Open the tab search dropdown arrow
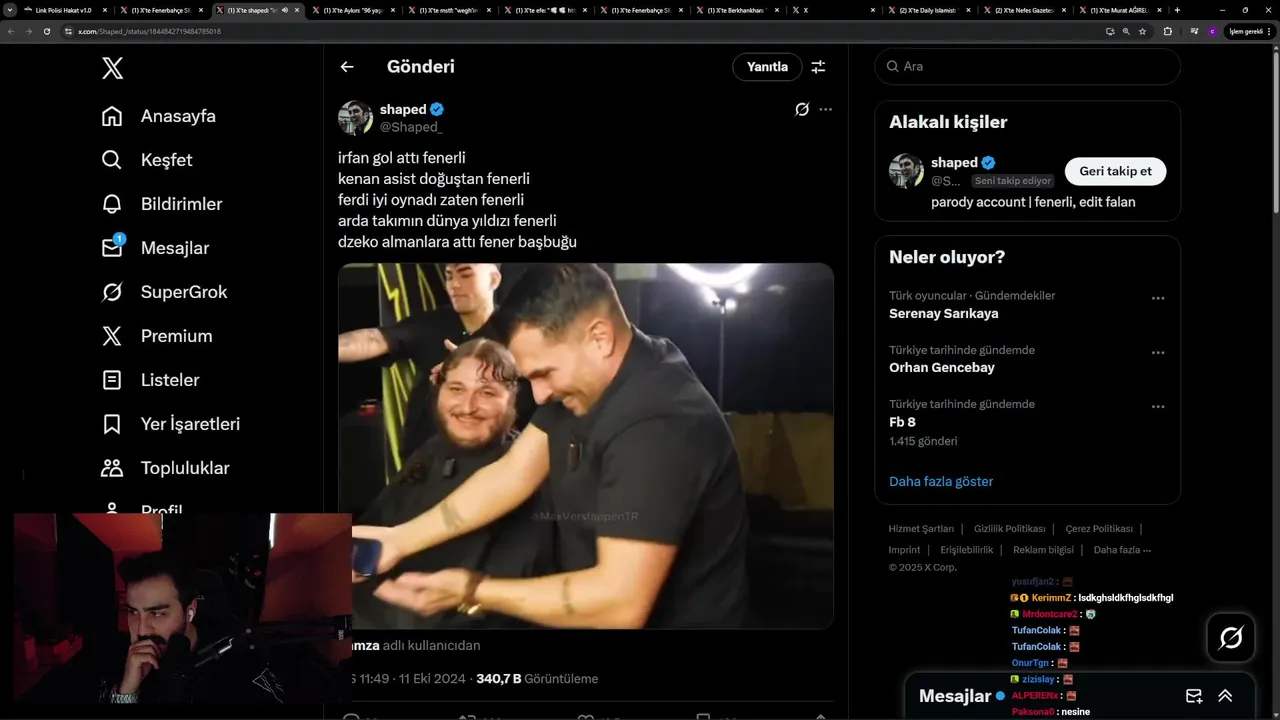Image resolution: width=1280 pixels, height=720 pixels. [10, 10]
